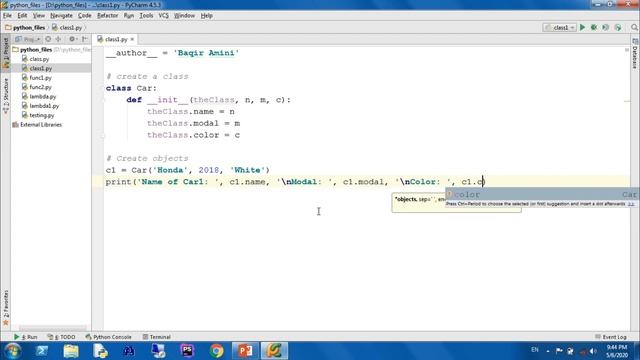Open the Refactor menu

pyautogui.click(x=107, y=16)
